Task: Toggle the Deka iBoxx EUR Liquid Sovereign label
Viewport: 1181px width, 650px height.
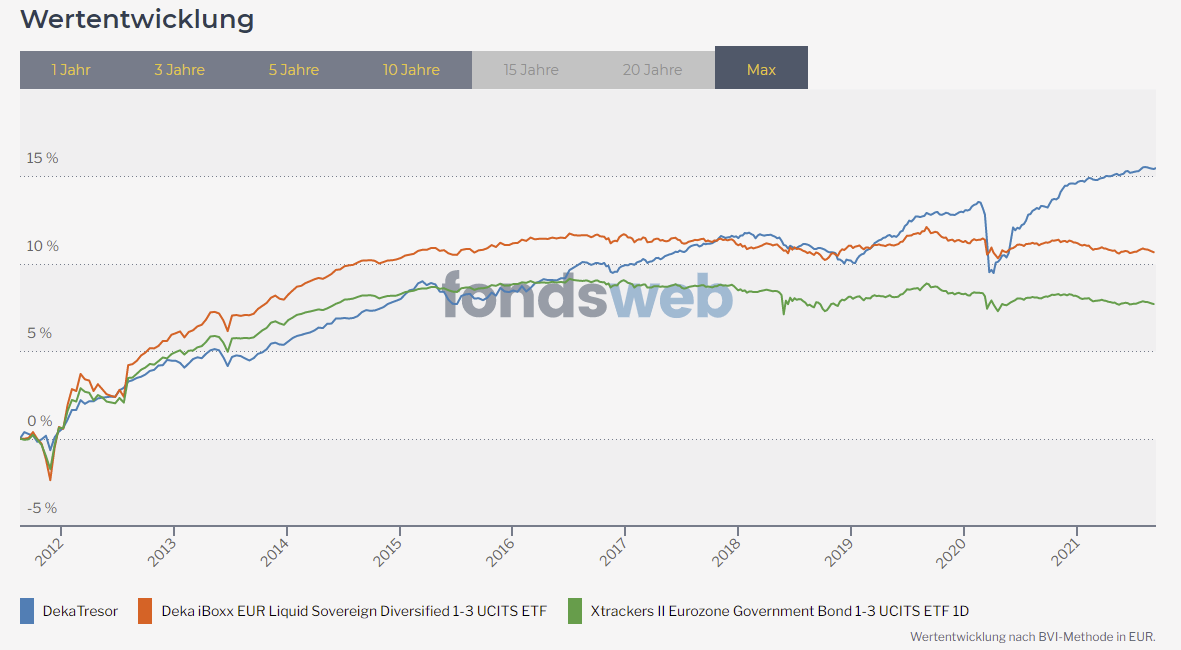Action: point(354,611)
